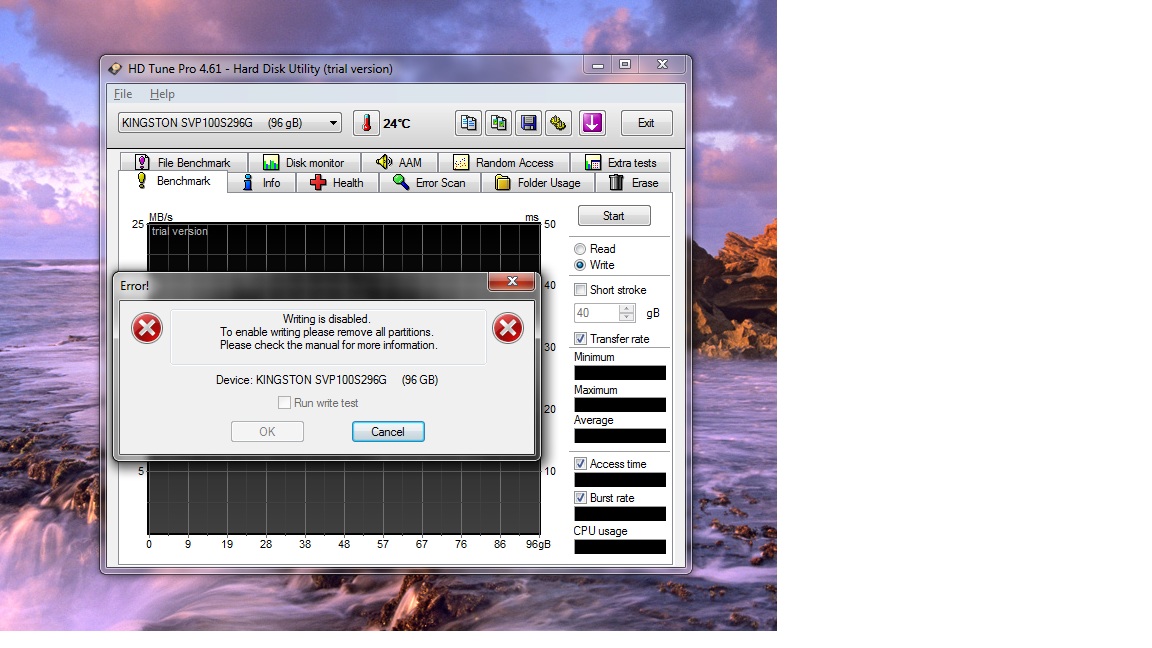Click the copy text to clipboard icon
1152x648 pixels.
pos(468,123)
